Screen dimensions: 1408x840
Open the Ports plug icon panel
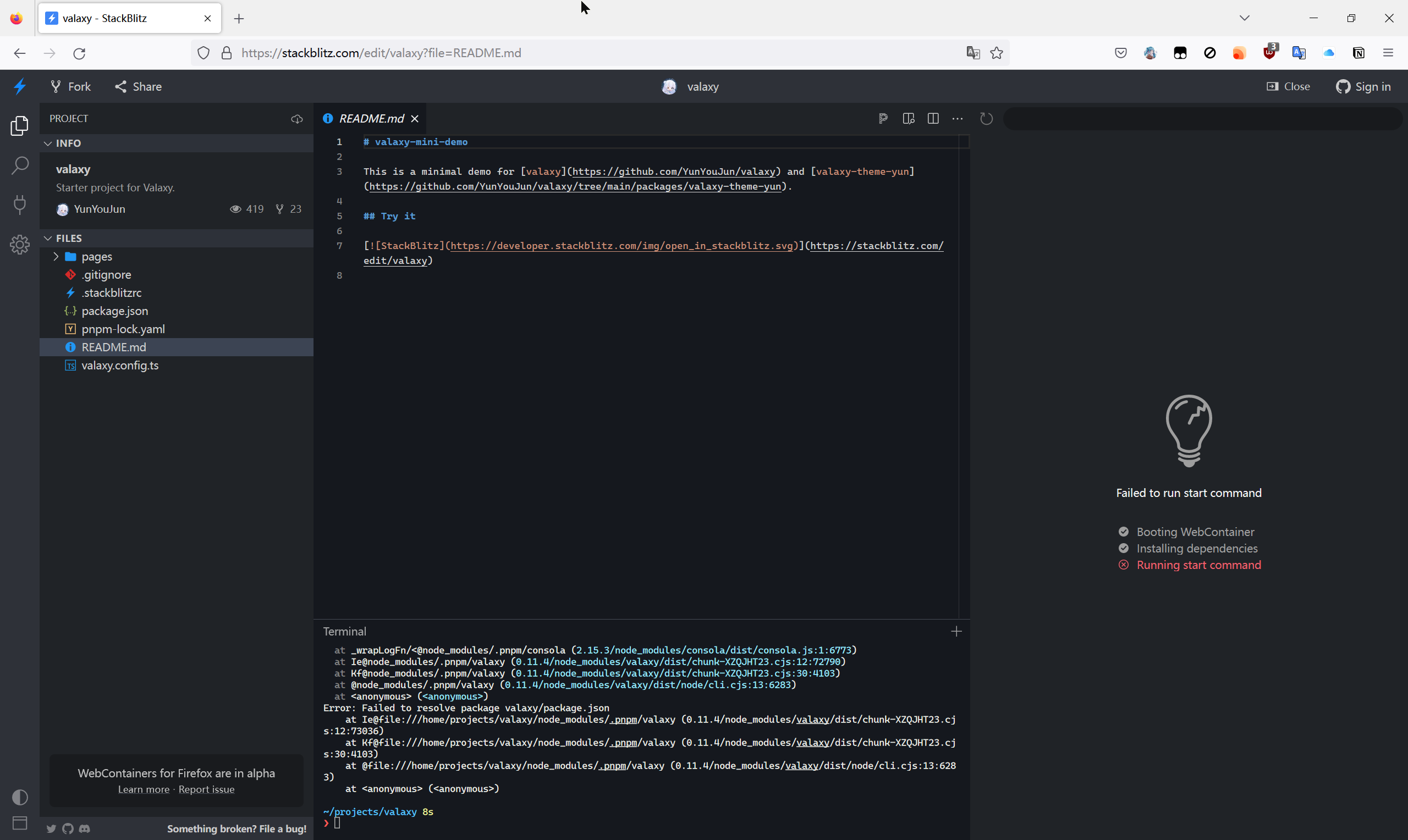click(x=20, y=205)
